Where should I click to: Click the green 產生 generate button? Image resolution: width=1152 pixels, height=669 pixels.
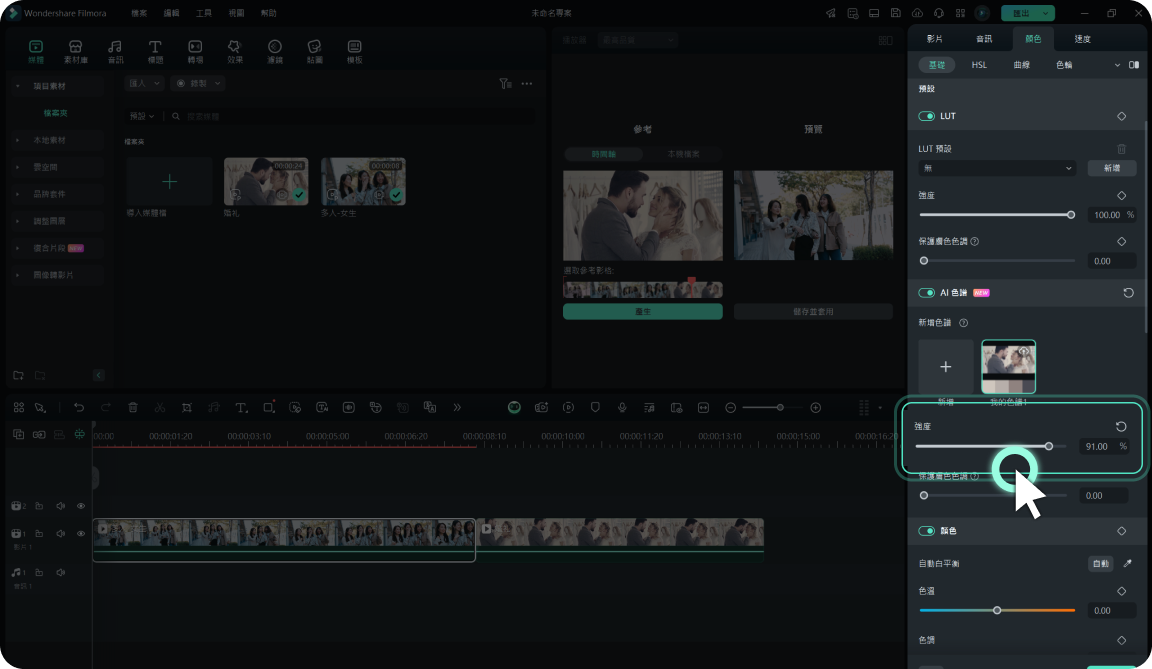(x=643, y=311)
